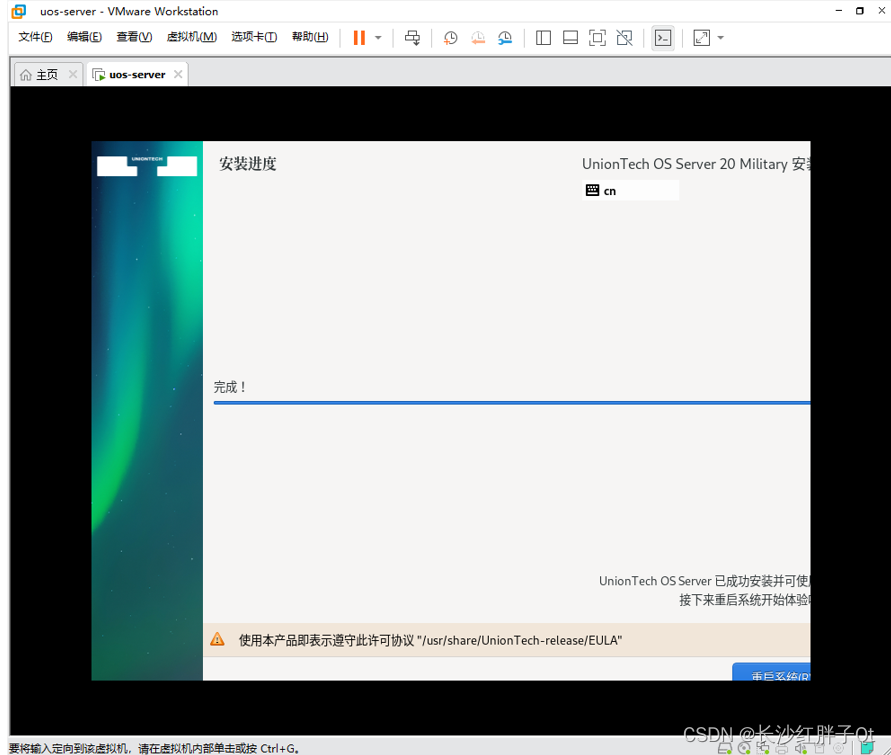Viewport: 891px width, 755px height.
Task: Click the 完成！ status text
Action: coord(230,387)
